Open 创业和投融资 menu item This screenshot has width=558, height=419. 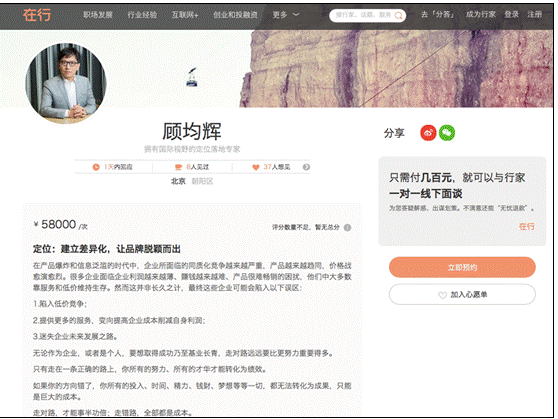point(235,15)
